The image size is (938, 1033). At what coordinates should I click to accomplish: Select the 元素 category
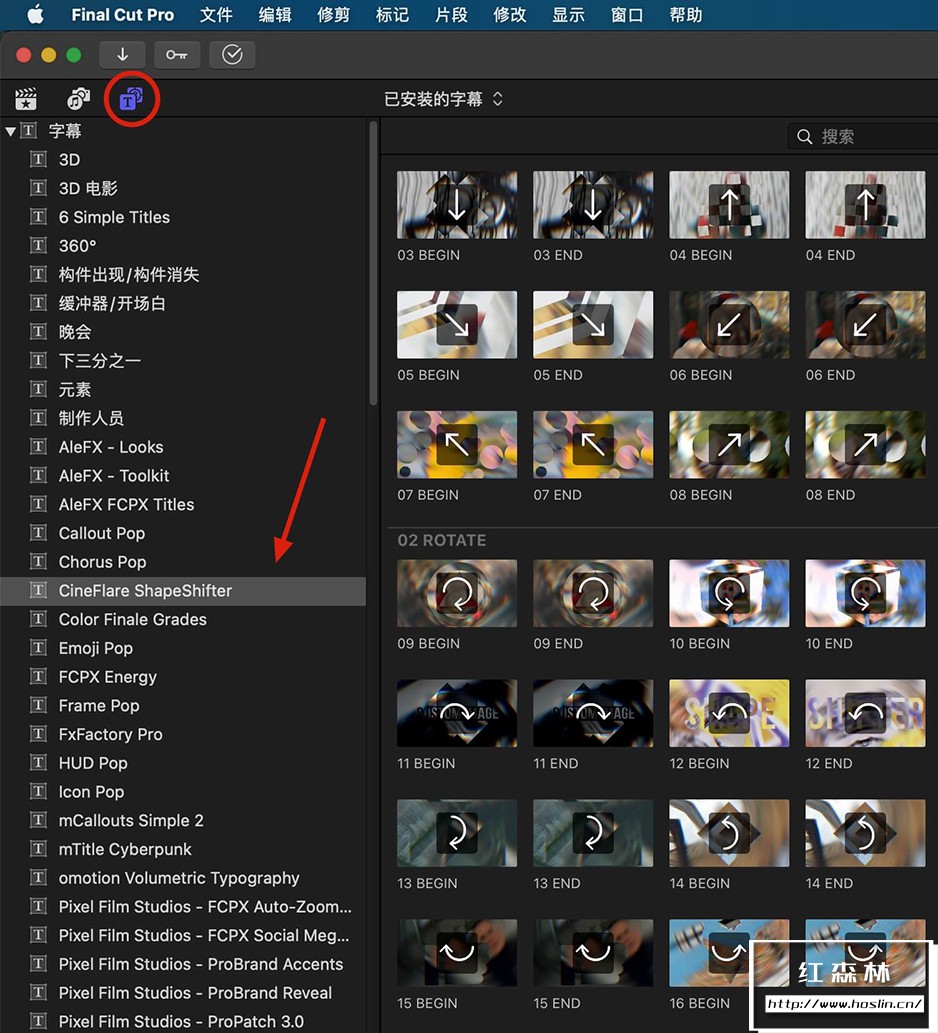[x=183, y=389]
